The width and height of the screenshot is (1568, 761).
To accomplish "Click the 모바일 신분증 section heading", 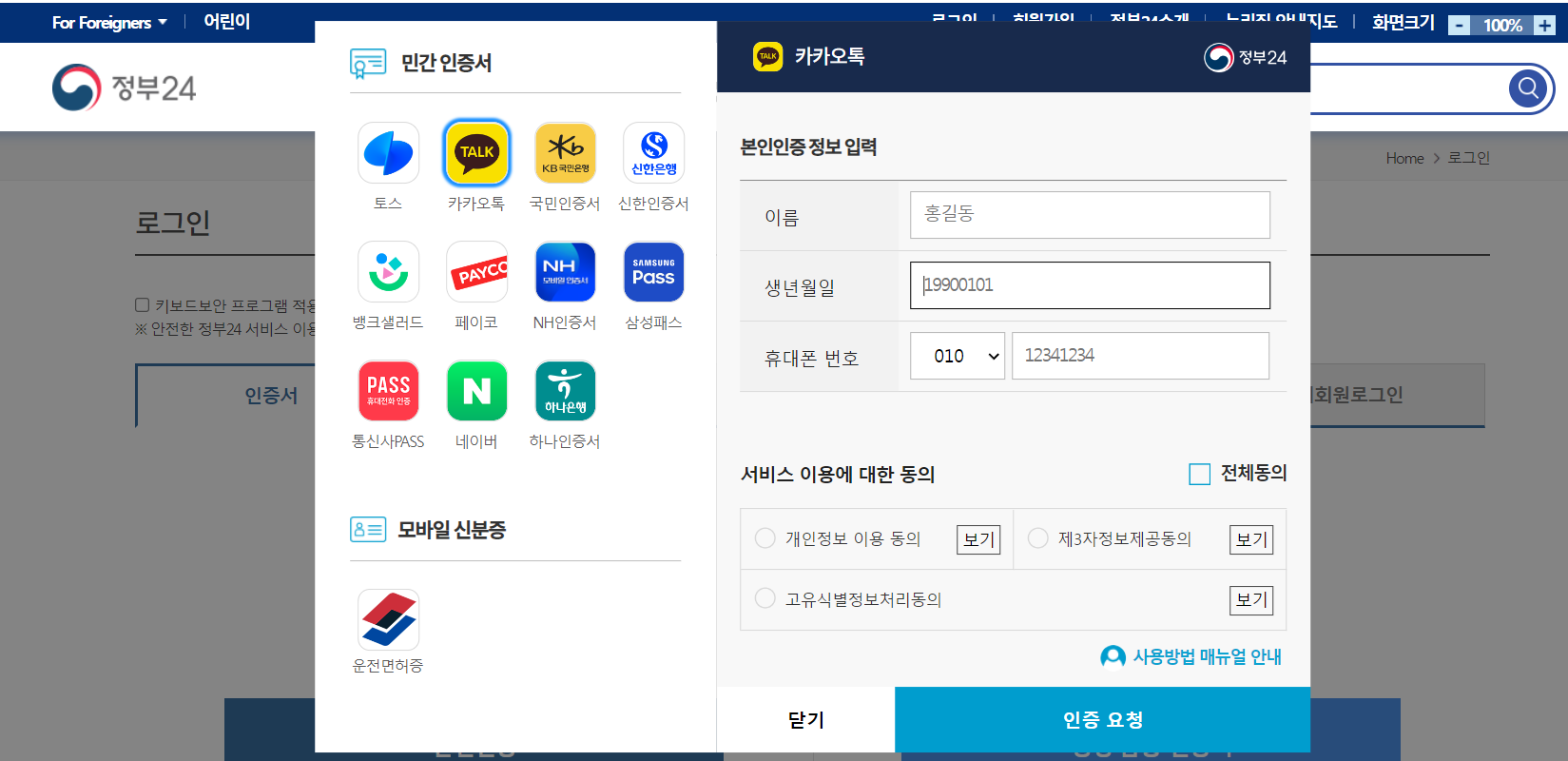I will 452,530.
